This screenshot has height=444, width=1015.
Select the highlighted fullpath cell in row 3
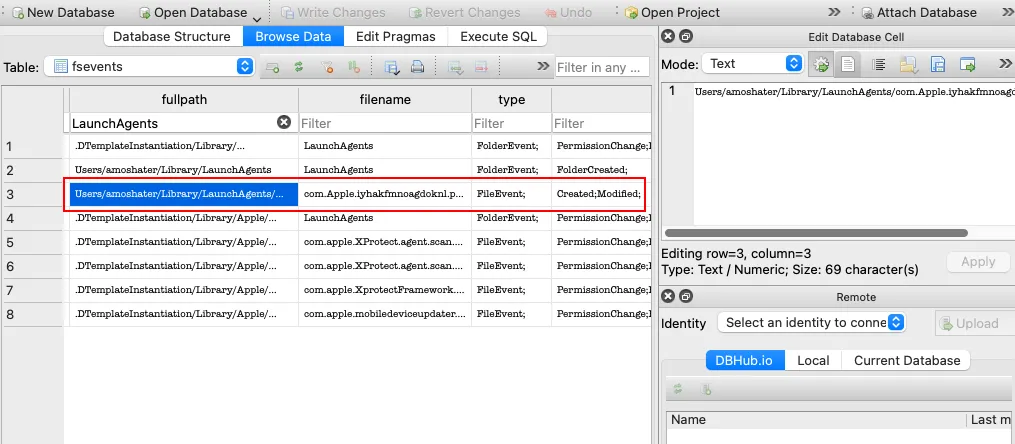coord(184,194)
